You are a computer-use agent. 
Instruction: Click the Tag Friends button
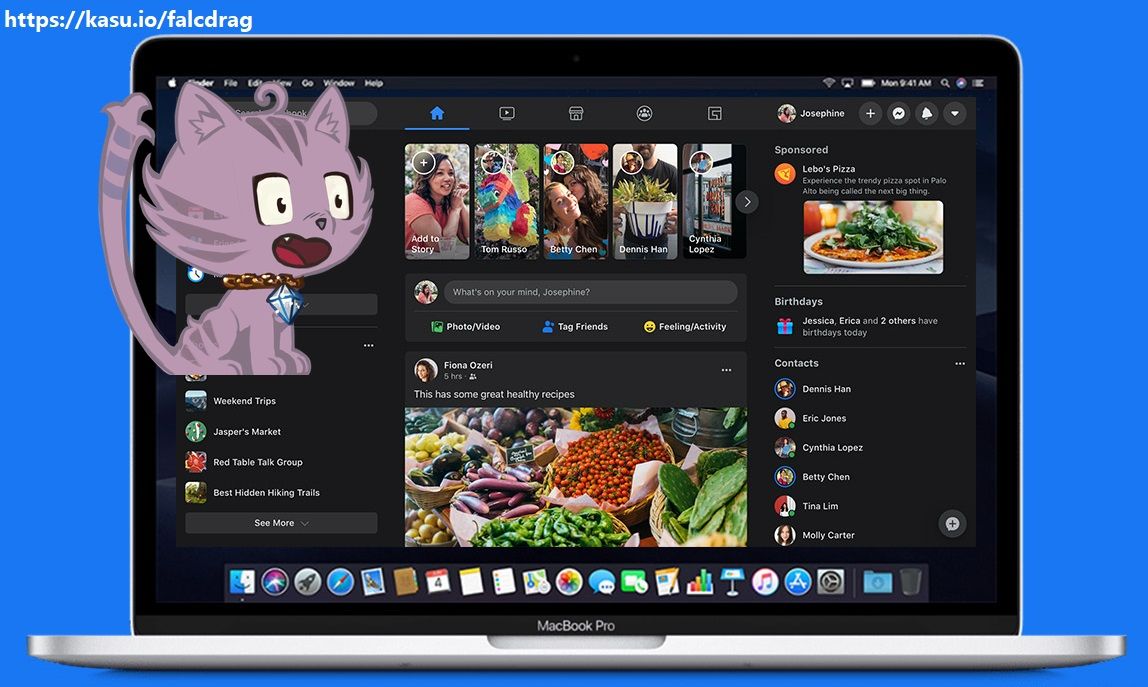click(x=575, y=327)
